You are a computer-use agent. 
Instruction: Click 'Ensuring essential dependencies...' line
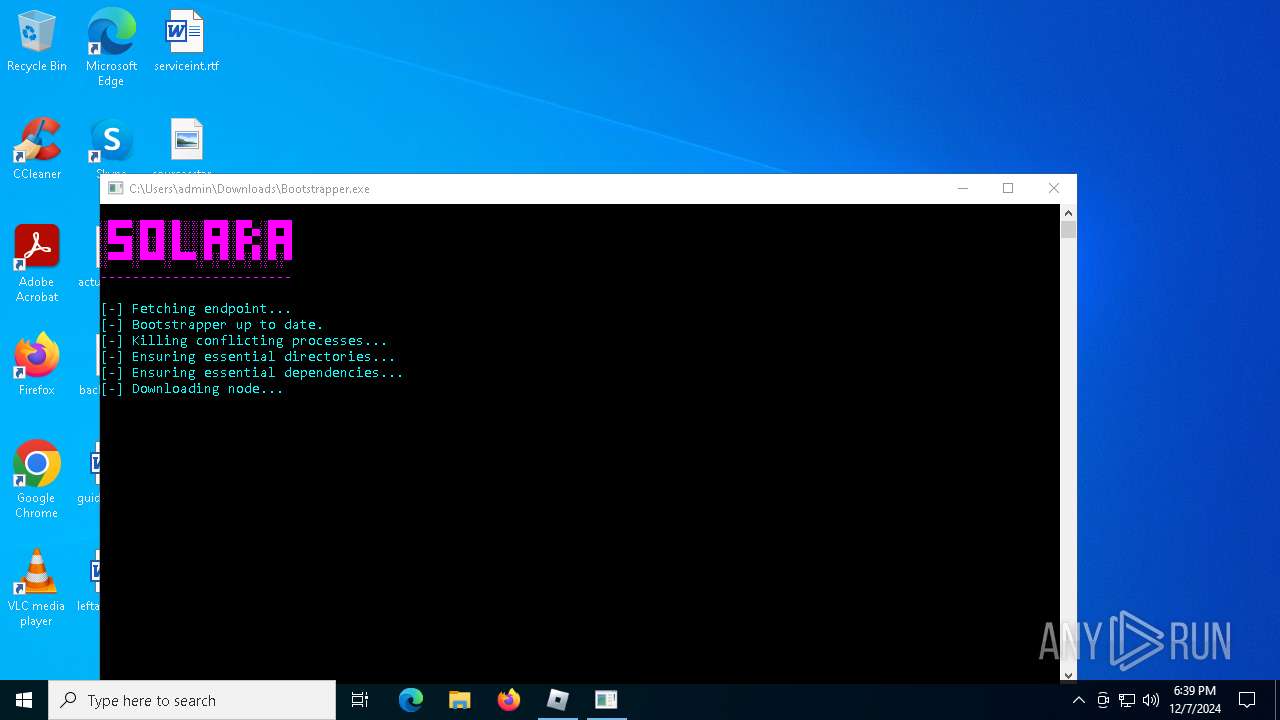pos(252,372)
